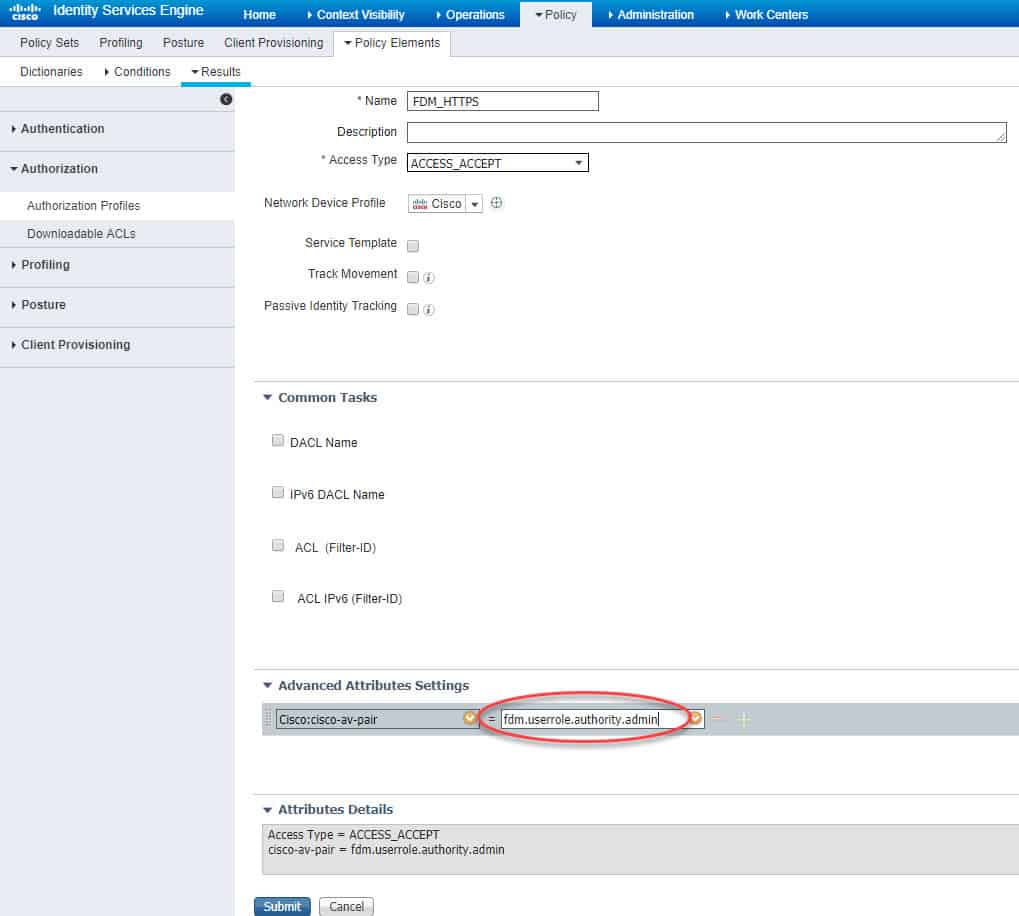Enable the Passive Identity Tracking checkbox

(x=413, y=309)
